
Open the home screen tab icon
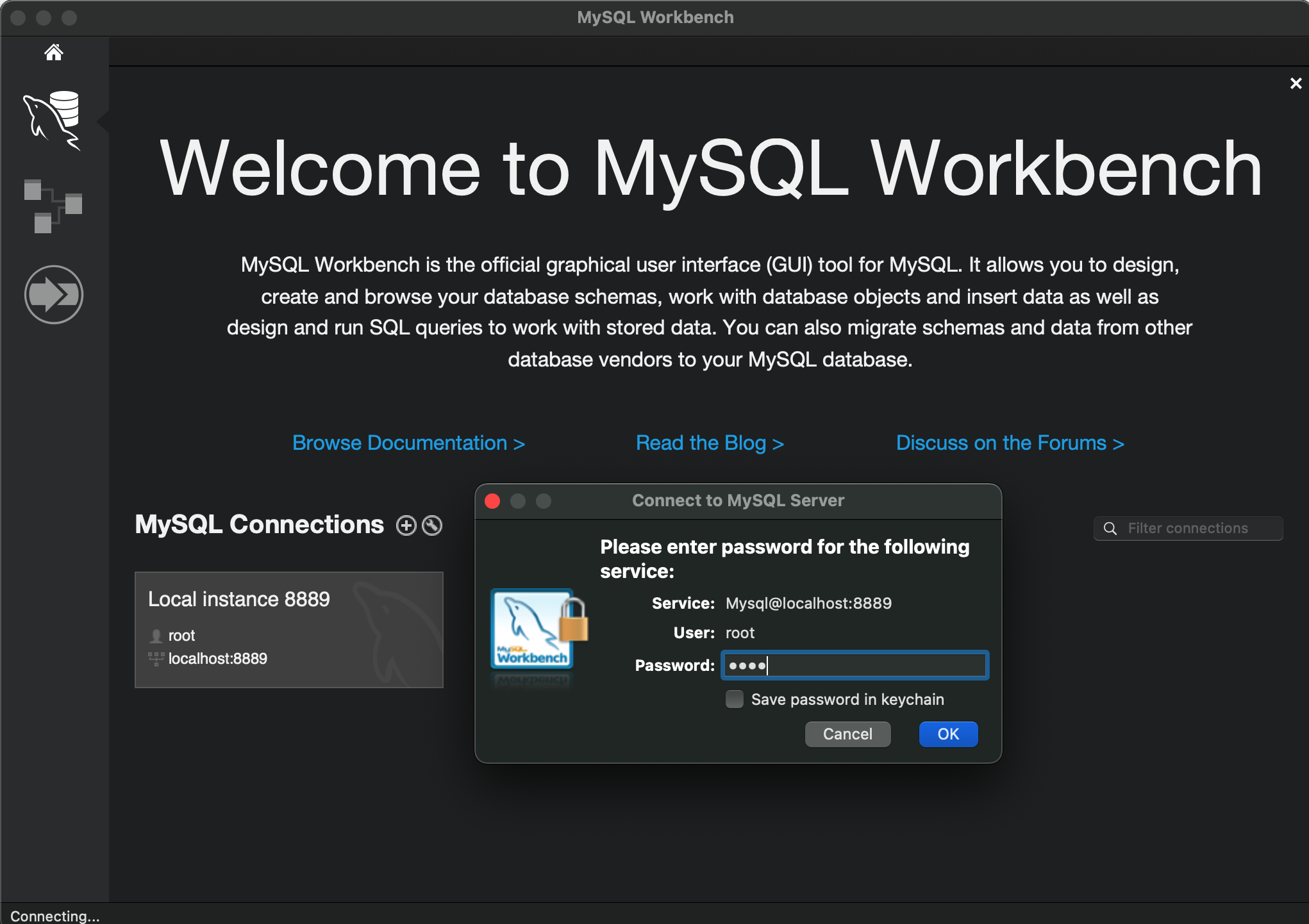tap(54, 52)
